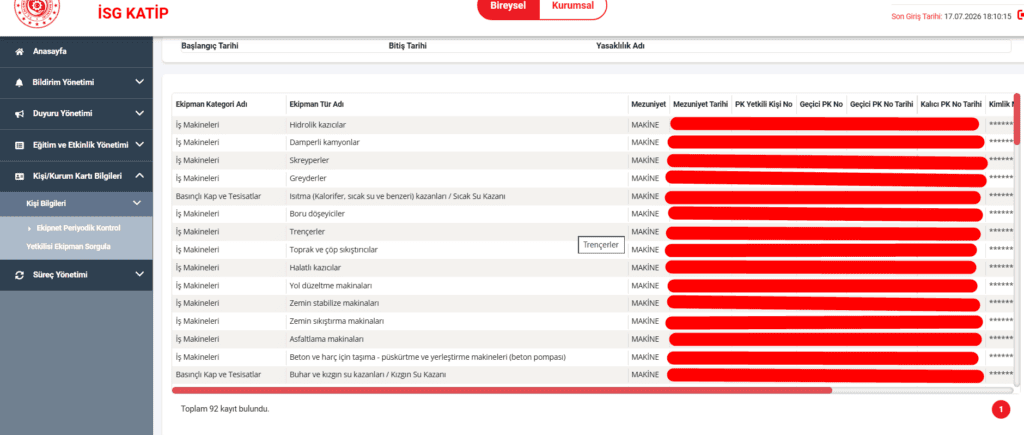The width and height of the screenshot is (1024, 435).
Task: Click the Başlangıç Tarihi header
Action: coord(210,46)
